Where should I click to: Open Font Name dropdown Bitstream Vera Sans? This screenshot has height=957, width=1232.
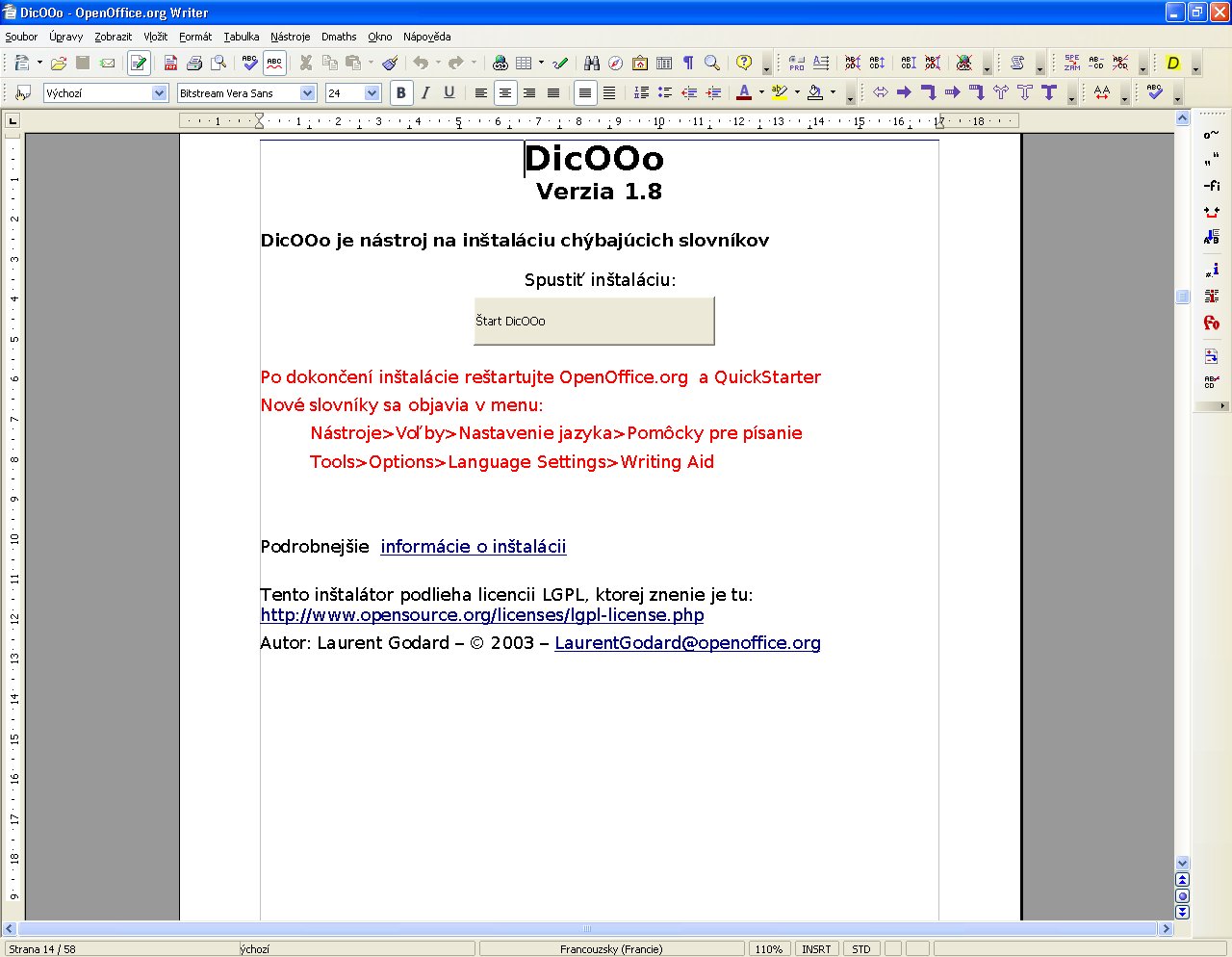click(x=308, y=92)
